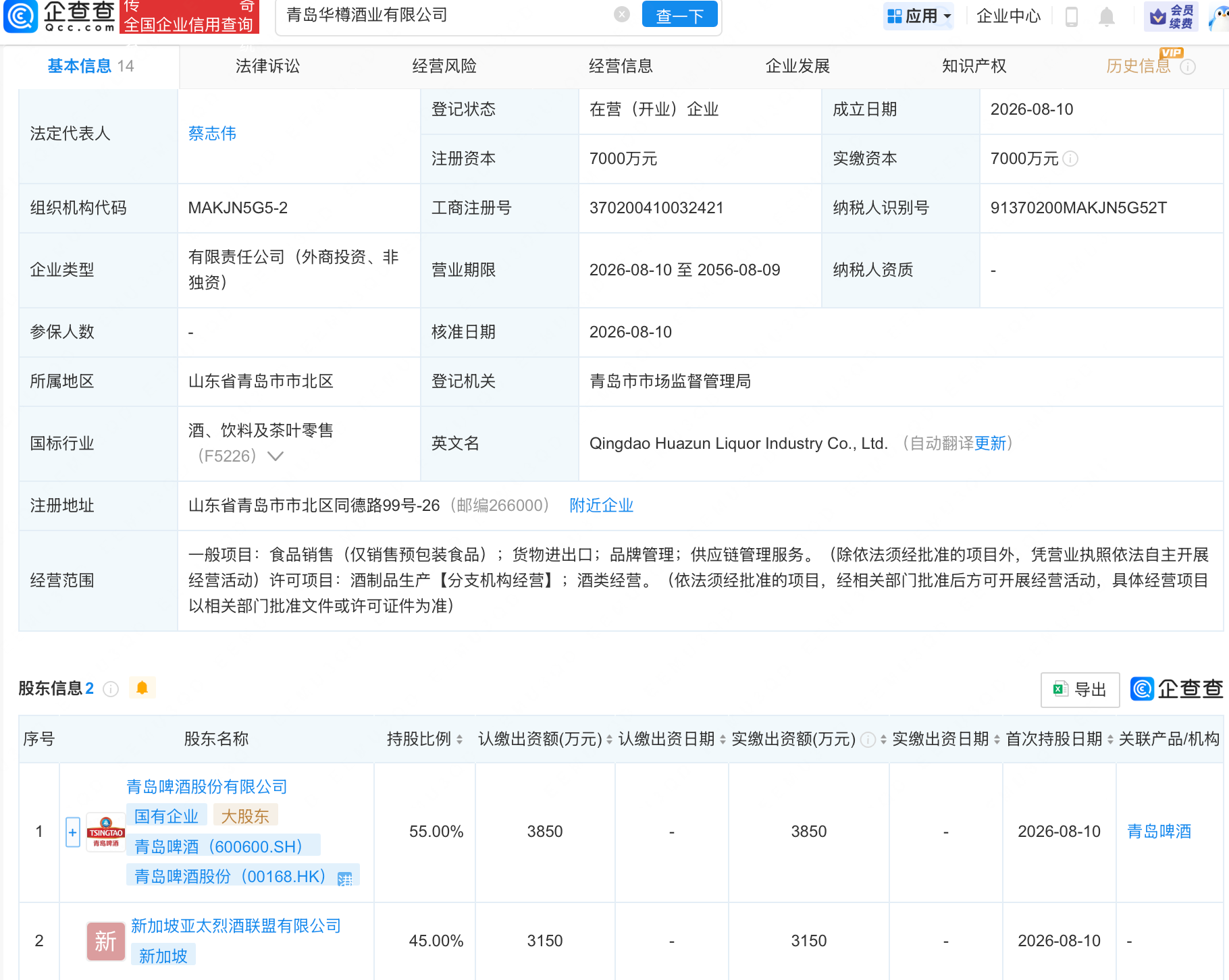Click table icon after 00168.HK tag
Screen dimensions: 1229x980
tap(345, 879)
